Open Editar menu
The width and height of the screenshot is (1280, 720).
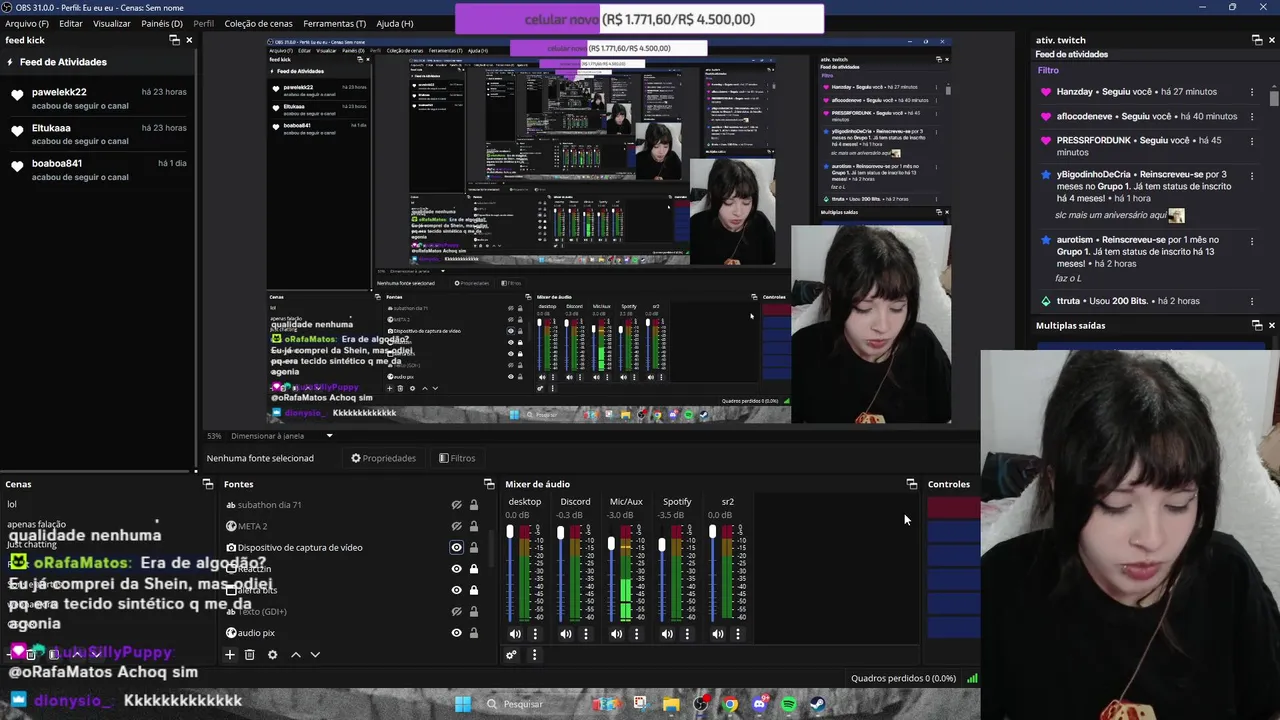click(x=71, y=23)
